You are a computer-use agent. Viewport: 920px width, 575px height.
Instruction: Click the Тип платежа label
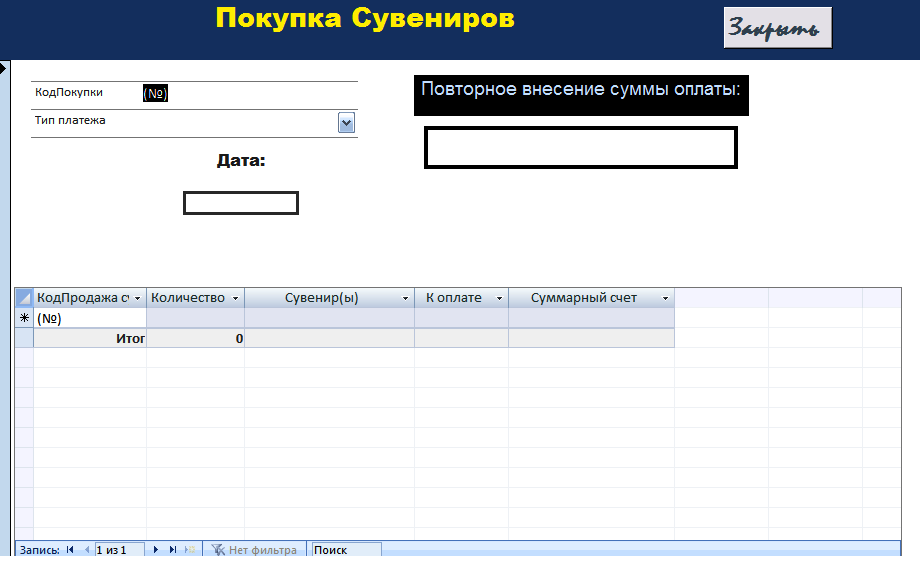(70, 120)
